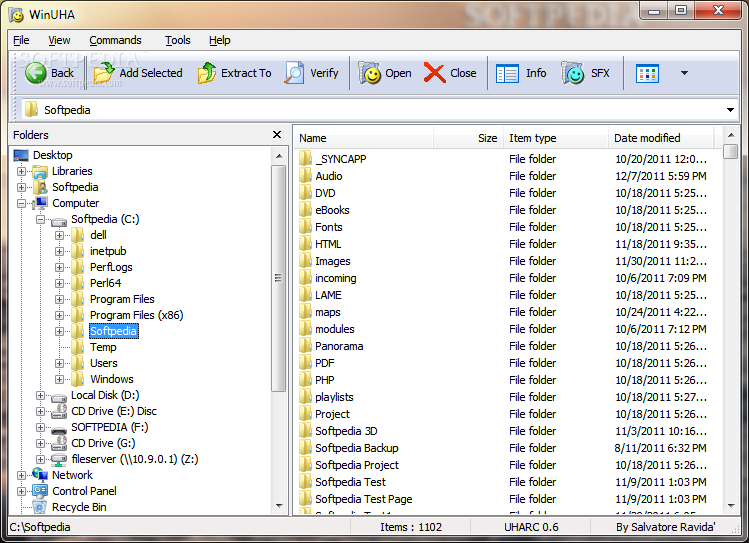Expand the Libraries tree node
This screenshot has width=749, height=543.
point(21,171)
